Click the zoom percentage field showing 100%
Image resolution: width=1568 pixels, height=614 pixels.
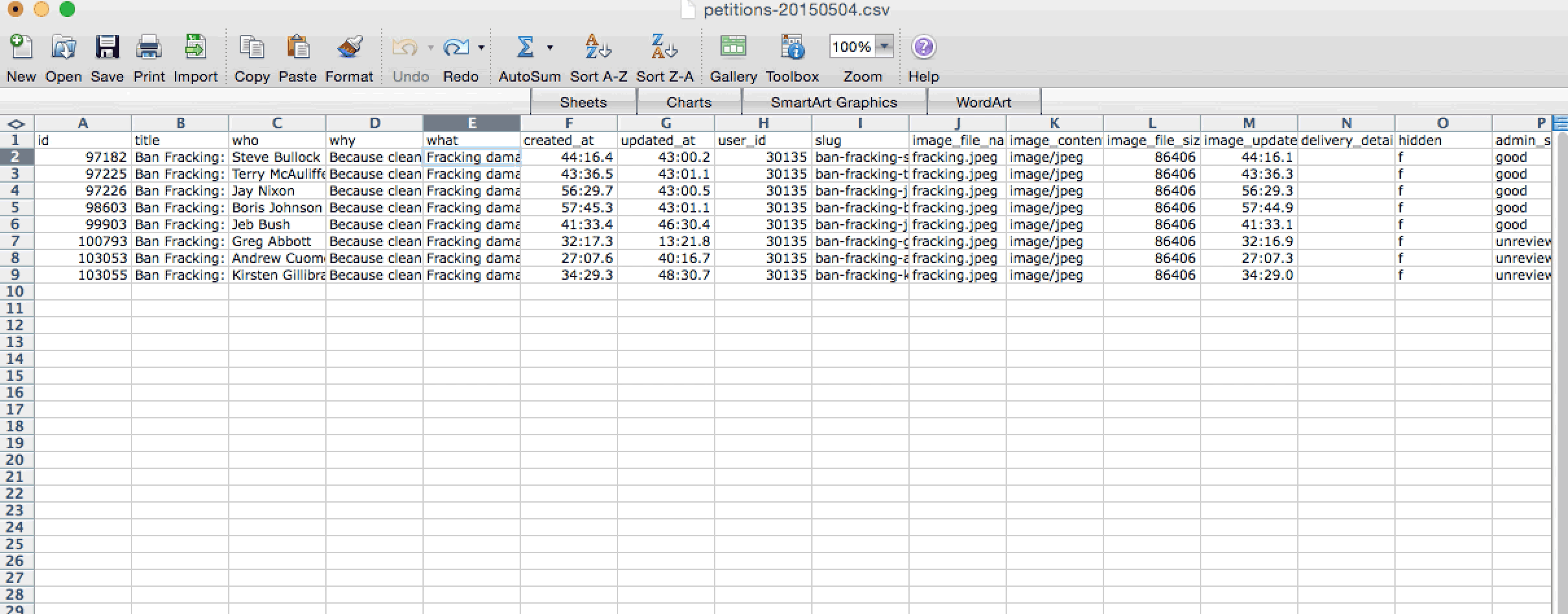(x=851, y=47)
